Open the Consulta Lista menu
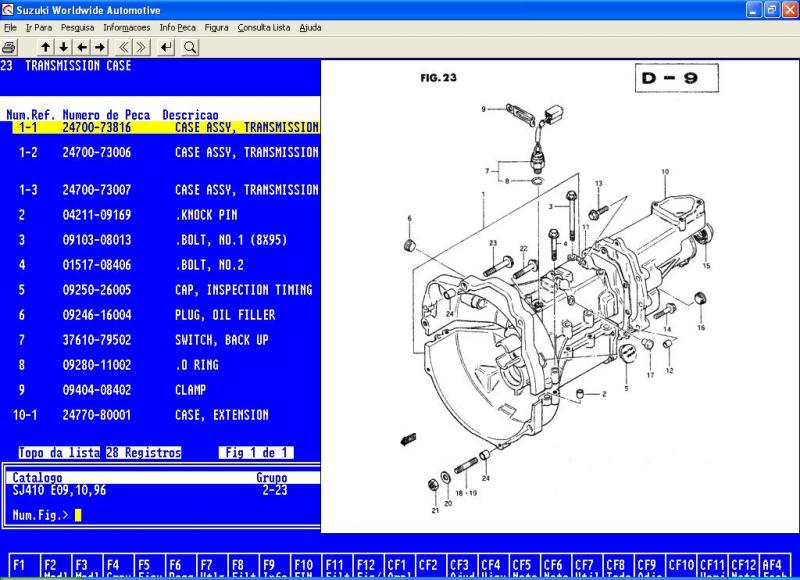The width and height of the screenshot is (800, 580). pyautogui.click(x=264, y=28)
